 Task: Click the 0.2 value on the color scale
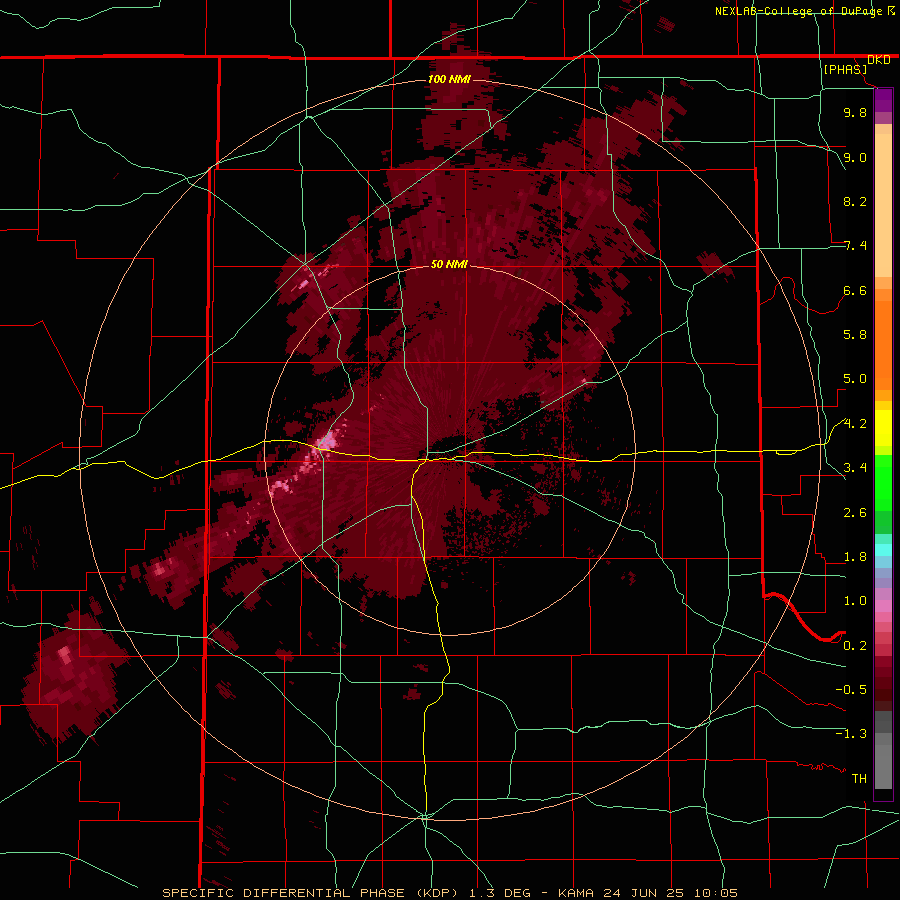click(x=855, y=646)
